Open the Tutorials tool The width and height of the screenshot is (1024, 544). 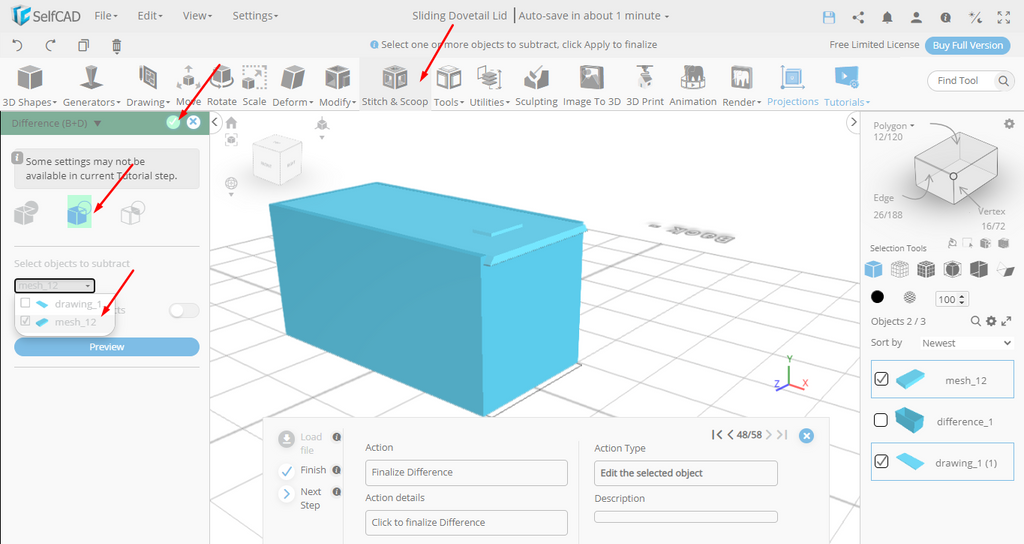[846, 86]
